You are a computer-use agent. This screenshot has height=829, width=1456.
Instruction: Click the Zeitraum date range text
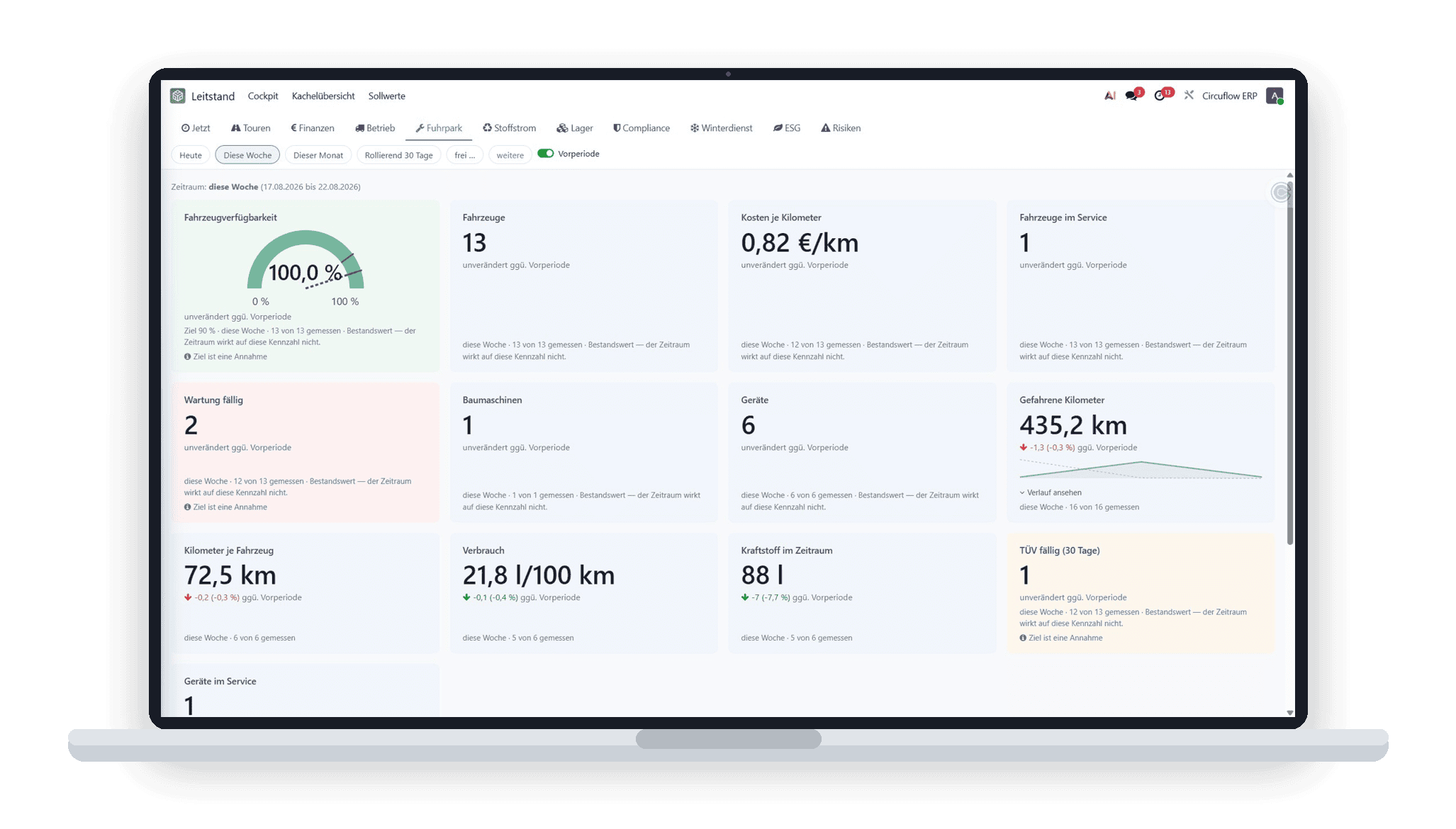pyautogui.click(x=266, y=187)
